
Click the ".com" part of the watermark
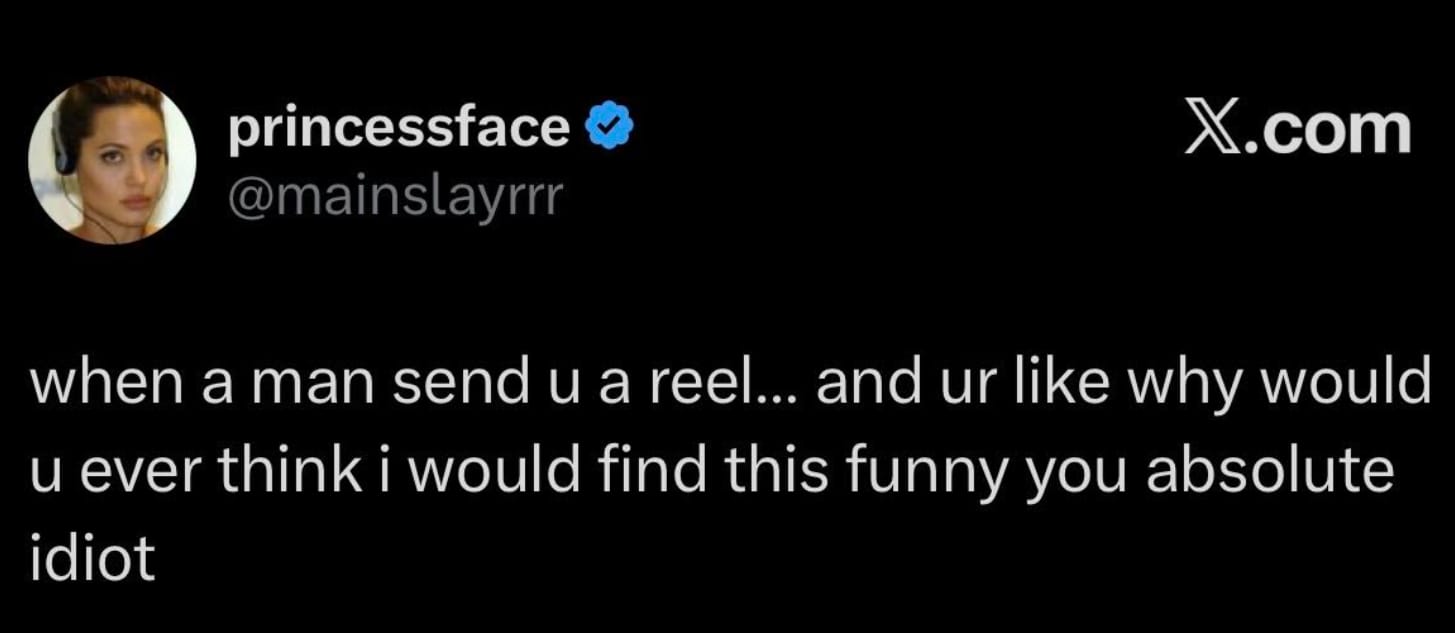(x=1326, y=130)
